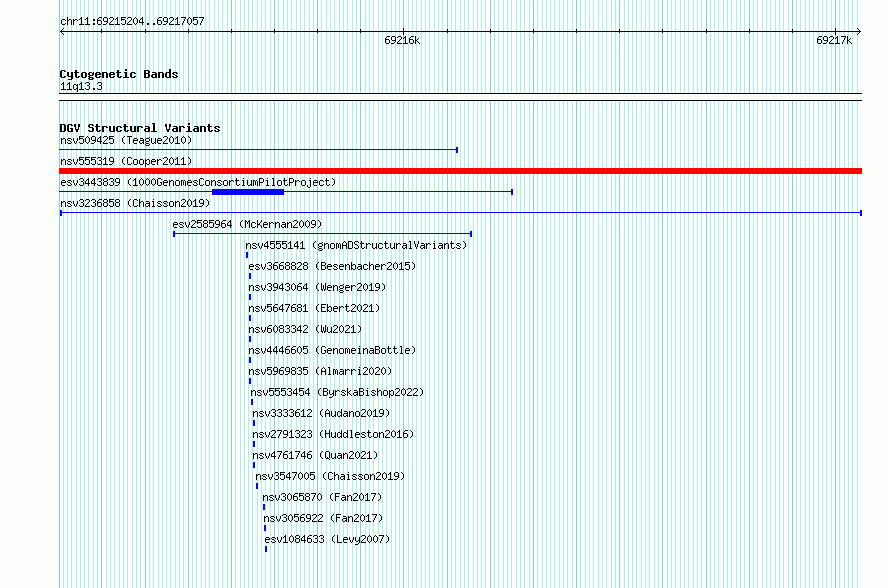Click the nsv509425 (Teague2010) variant label
The image size is (890, 588).
click(126, 140)
